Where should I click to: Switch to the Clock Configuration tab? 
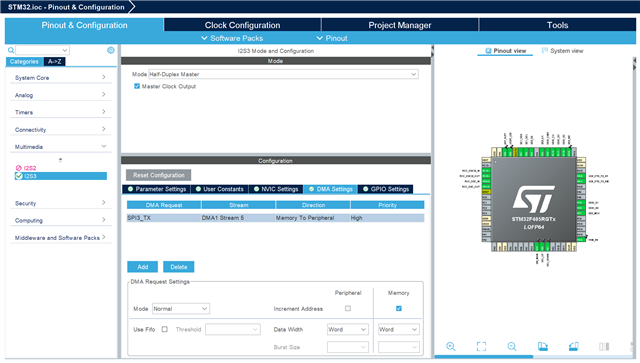pos(242,25)
